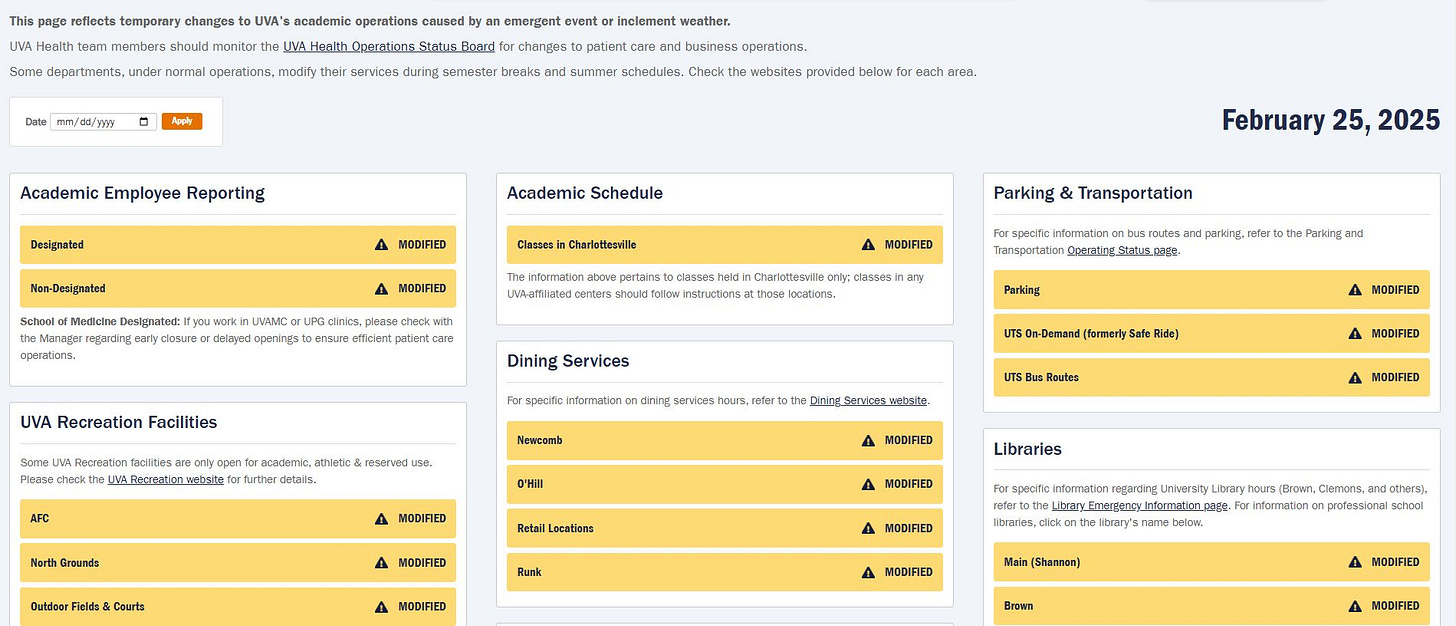Click warning icon in Outdoor Fields & Courts row
The width and height of the screenshot is (1456, 626).
(381, 606)
